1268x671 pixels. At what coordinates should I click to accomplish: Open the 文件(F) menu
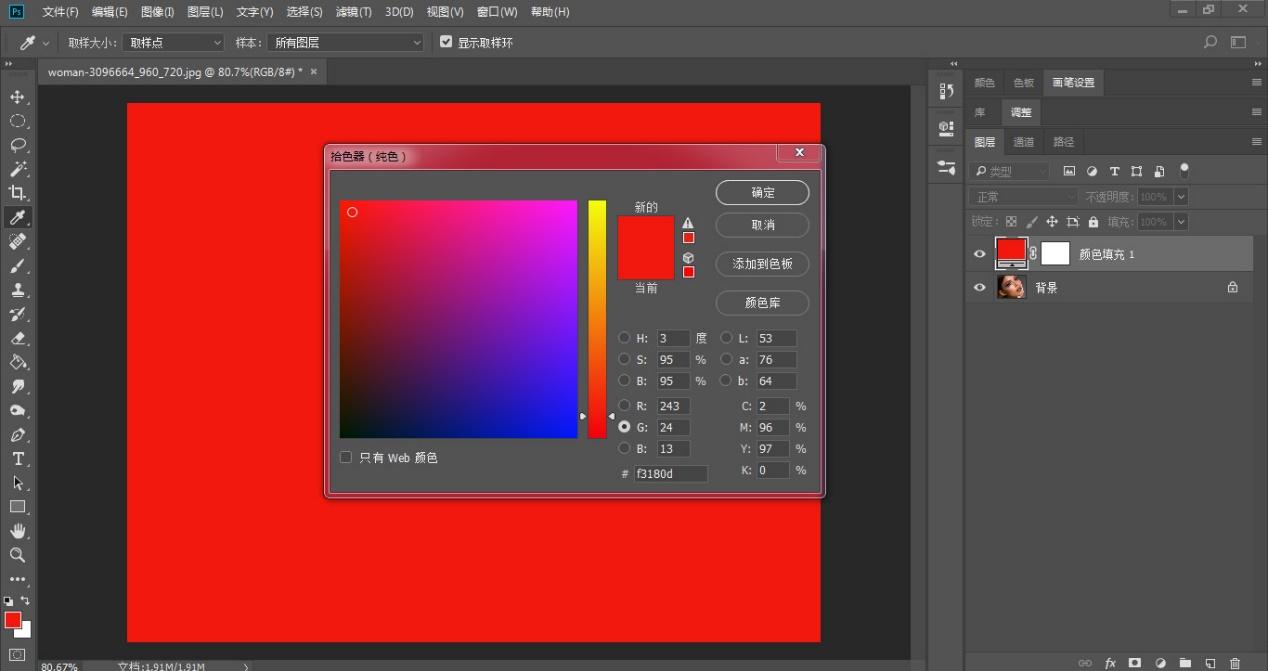pos(60,12)
